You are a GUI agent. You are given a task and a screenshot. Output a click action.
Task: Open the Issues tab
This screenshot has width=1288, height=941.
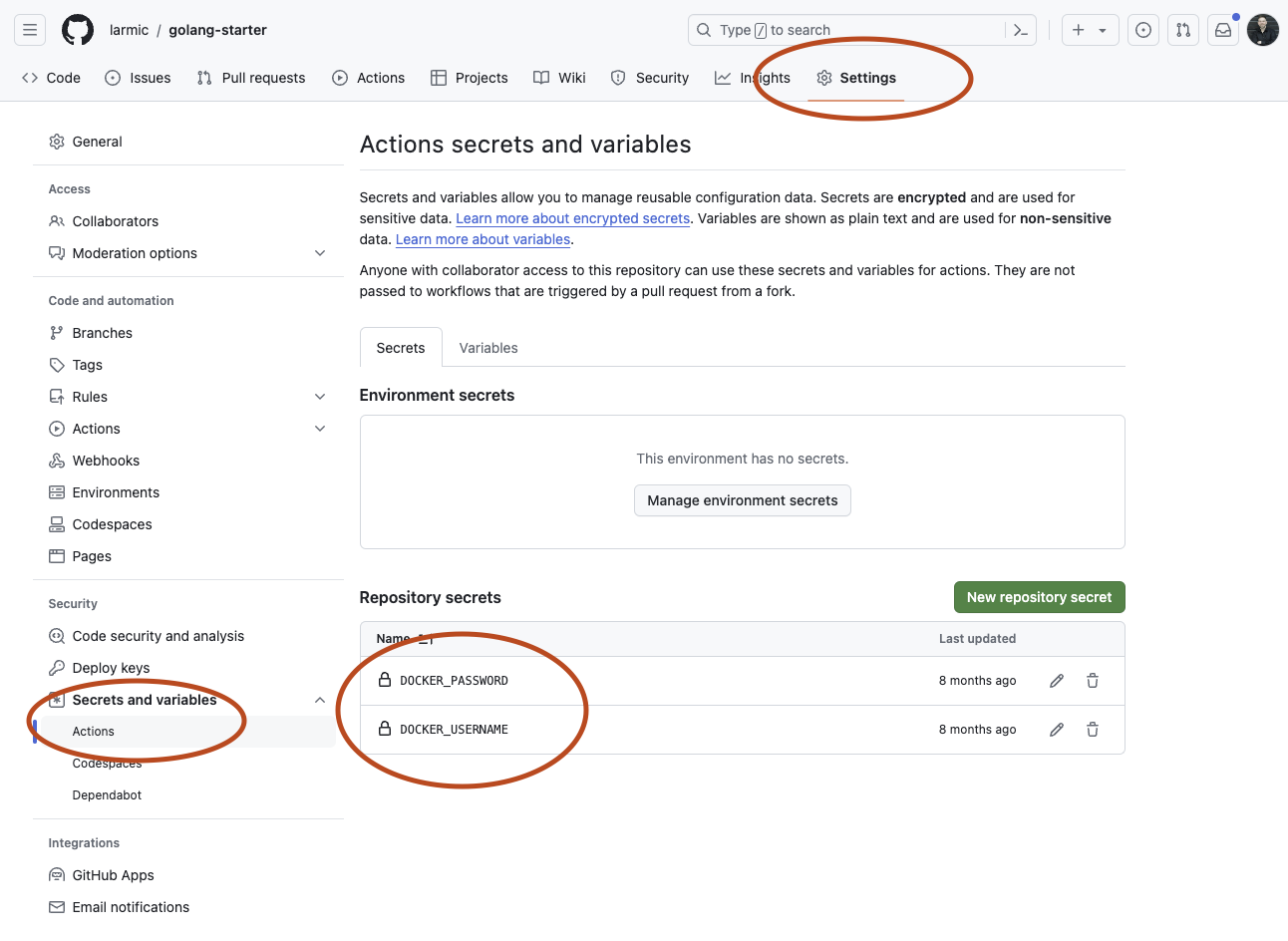138,78
